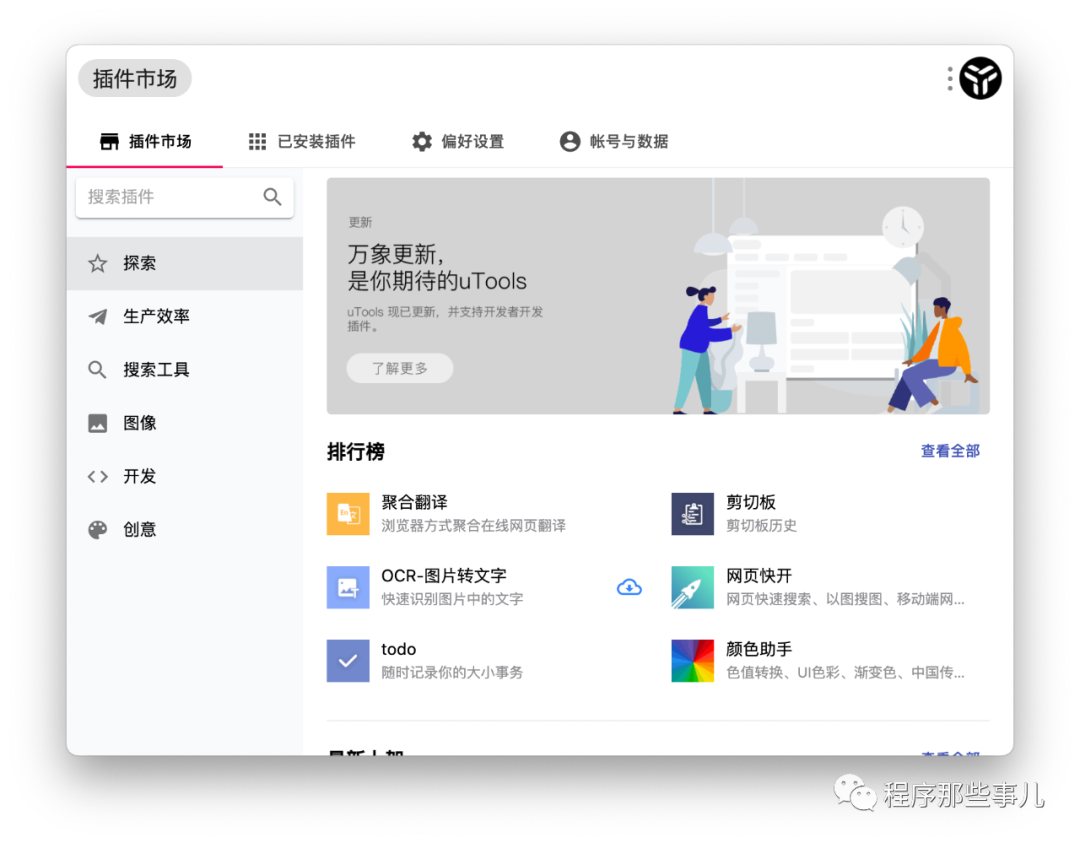Screen dimensions: 1080x843
Task: Click the 剪切板 plugin title
Action: 751,502
